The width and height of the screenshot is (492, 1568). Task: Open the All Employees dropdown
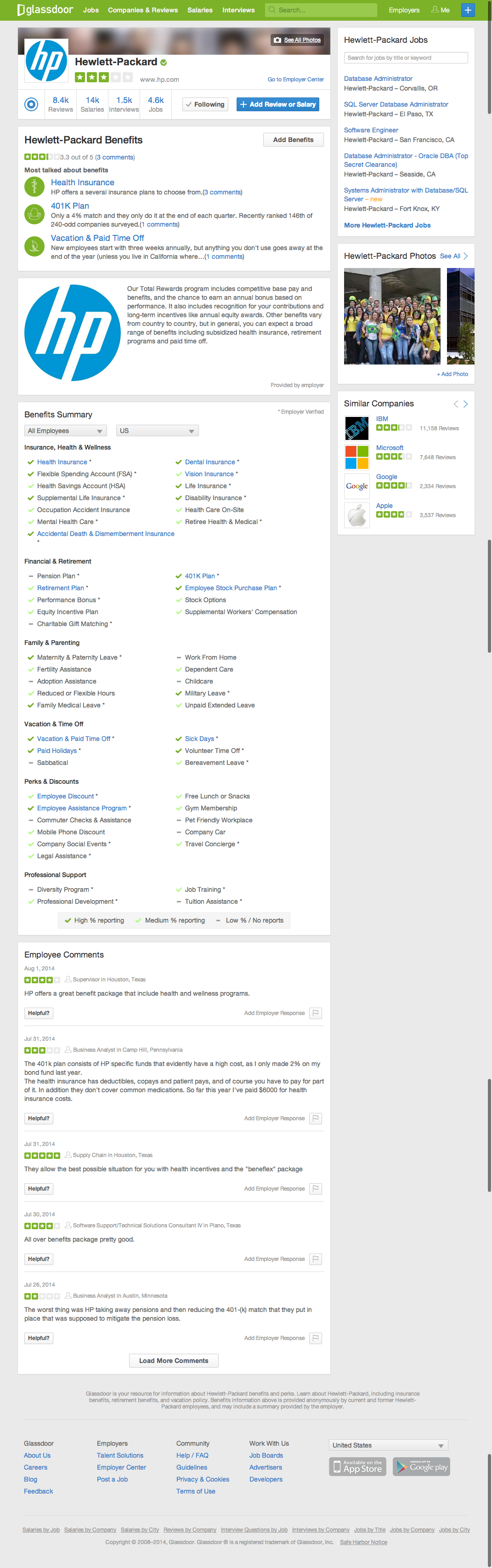click(x=65, y=431)
